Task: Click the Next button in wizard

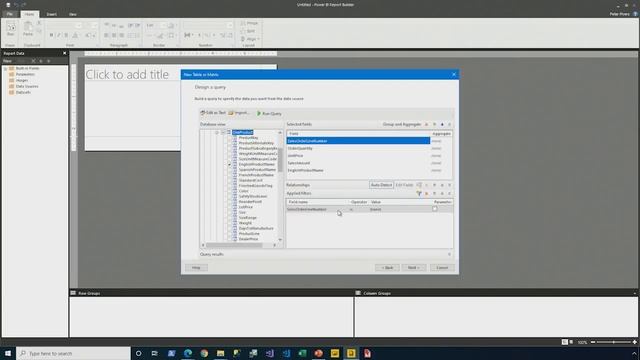Action: click(413, 268)
